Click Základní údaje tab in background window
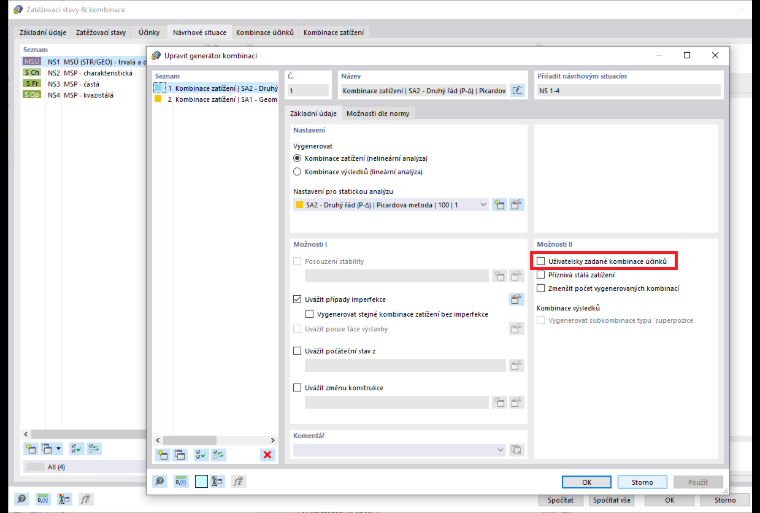 click(43, 32)
